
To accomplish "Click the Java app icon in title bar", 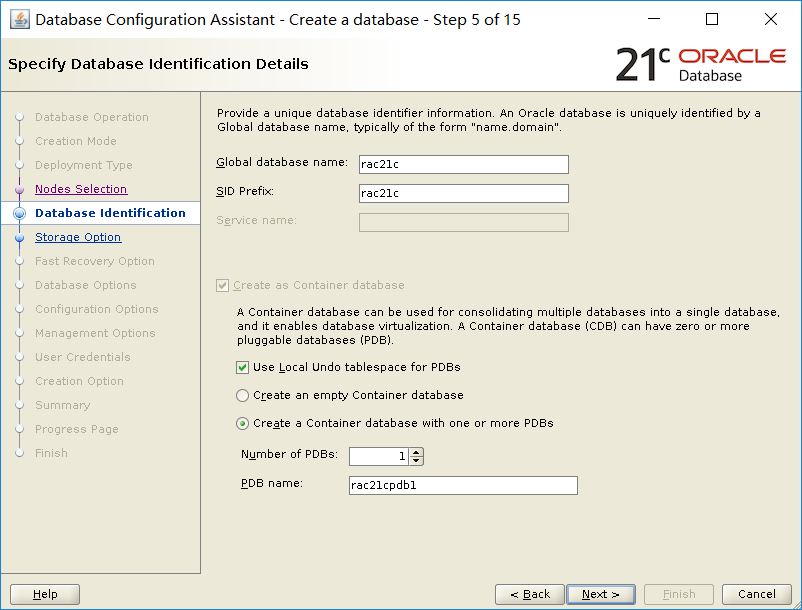I will click(x=19, y=19).
